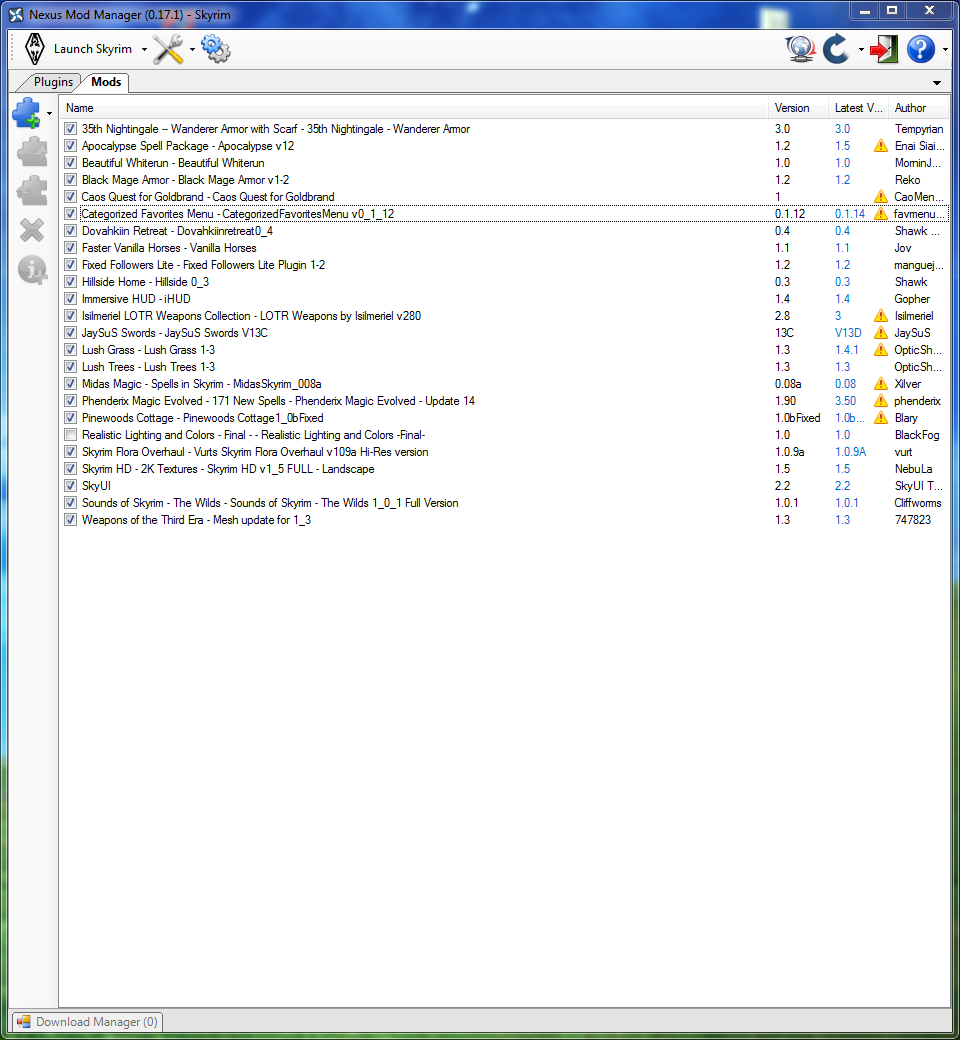Screen dimensions: 960x1040
Task: Open the blue gears settings icon
Action: (x=216, y=49)
